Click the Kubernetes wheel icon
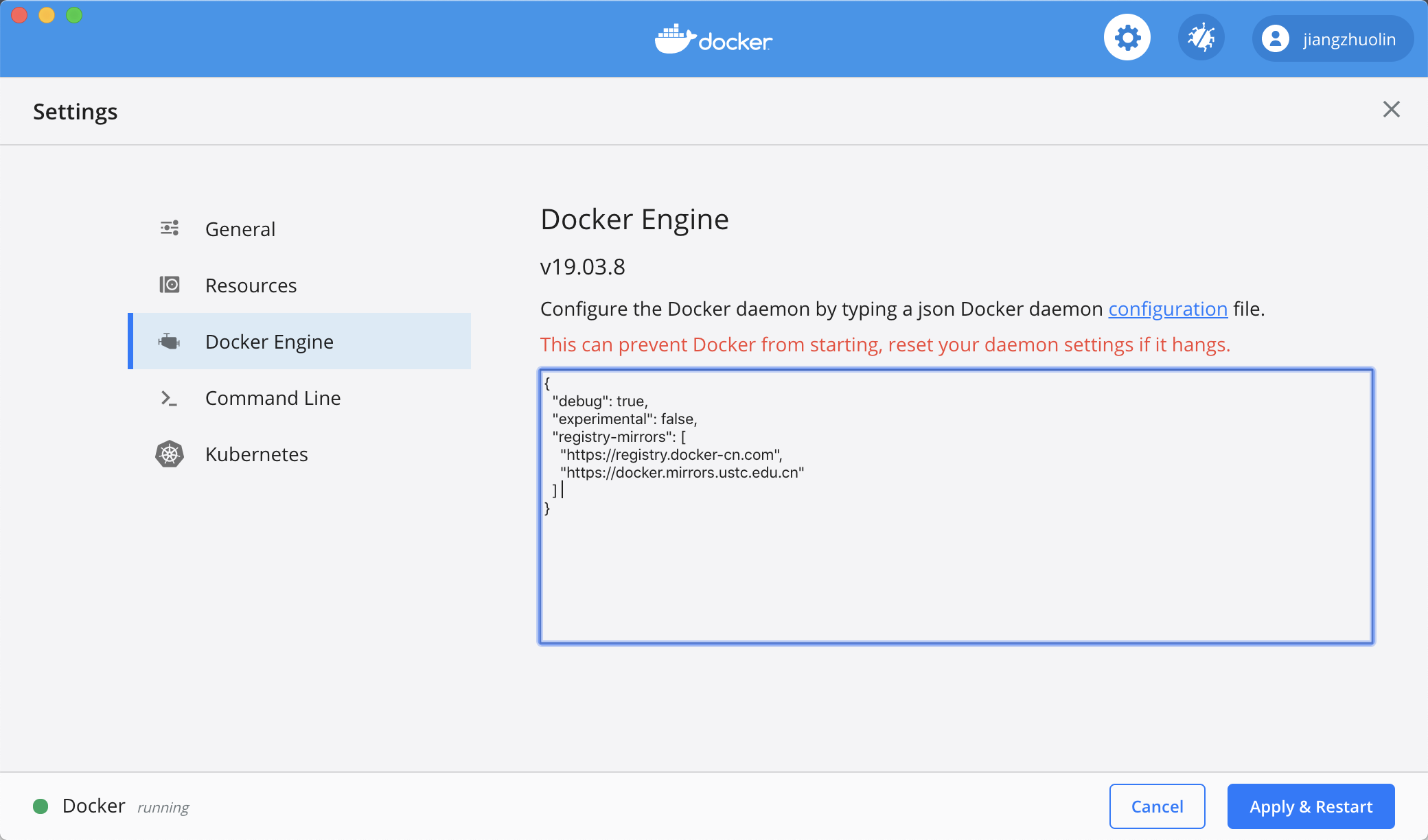The width and height of the screenshot is (1428, 840). pyautogui.click(x=170, y=454)
